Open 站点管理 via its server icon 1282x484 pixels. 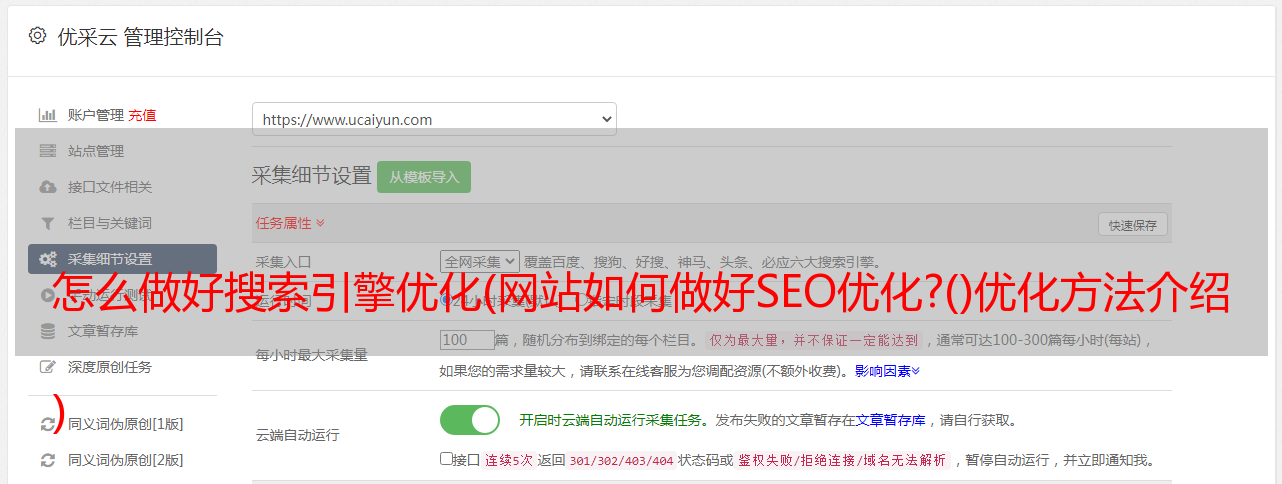pos(47,151)
